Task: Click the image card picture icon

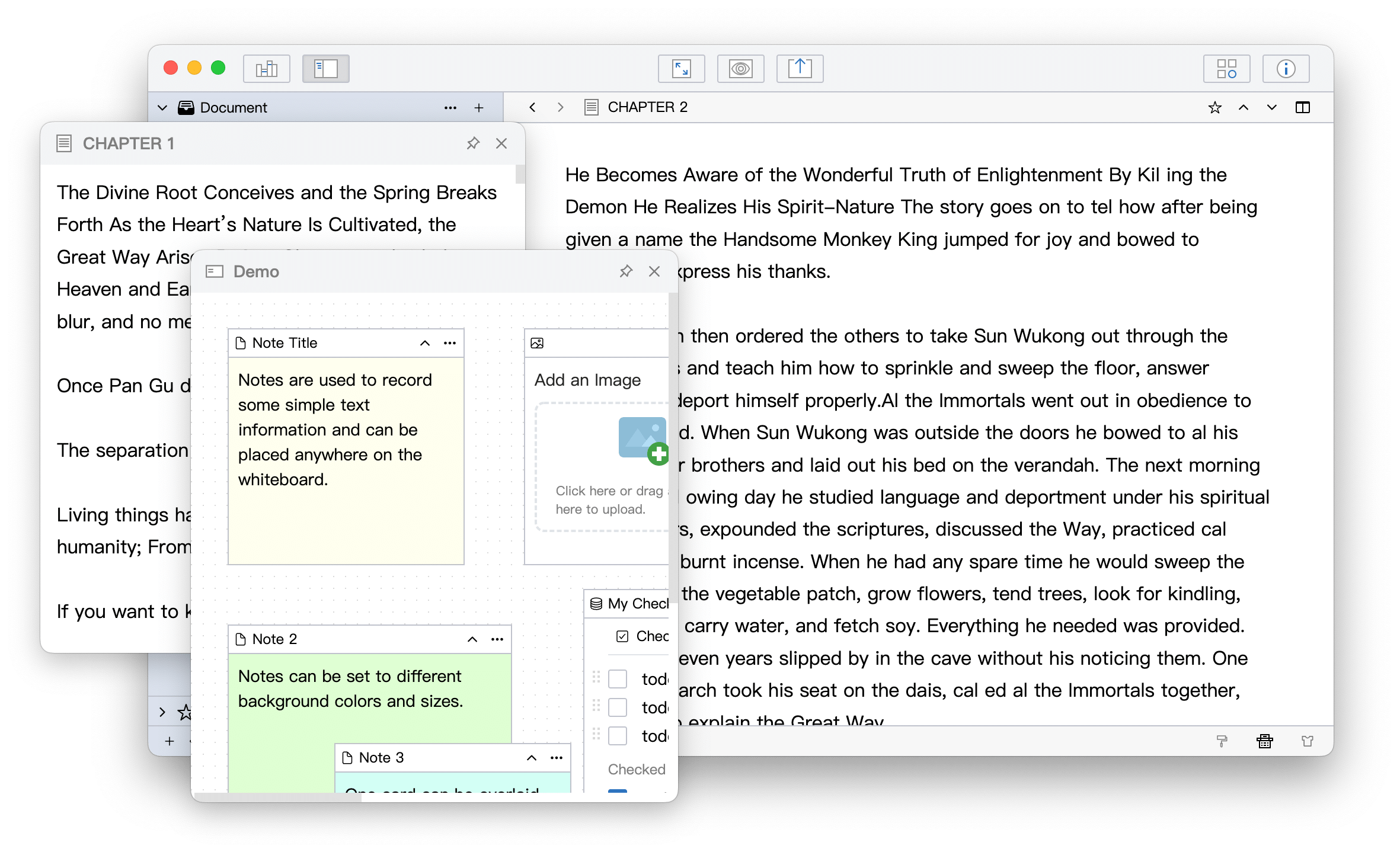Action: point(537,343)
